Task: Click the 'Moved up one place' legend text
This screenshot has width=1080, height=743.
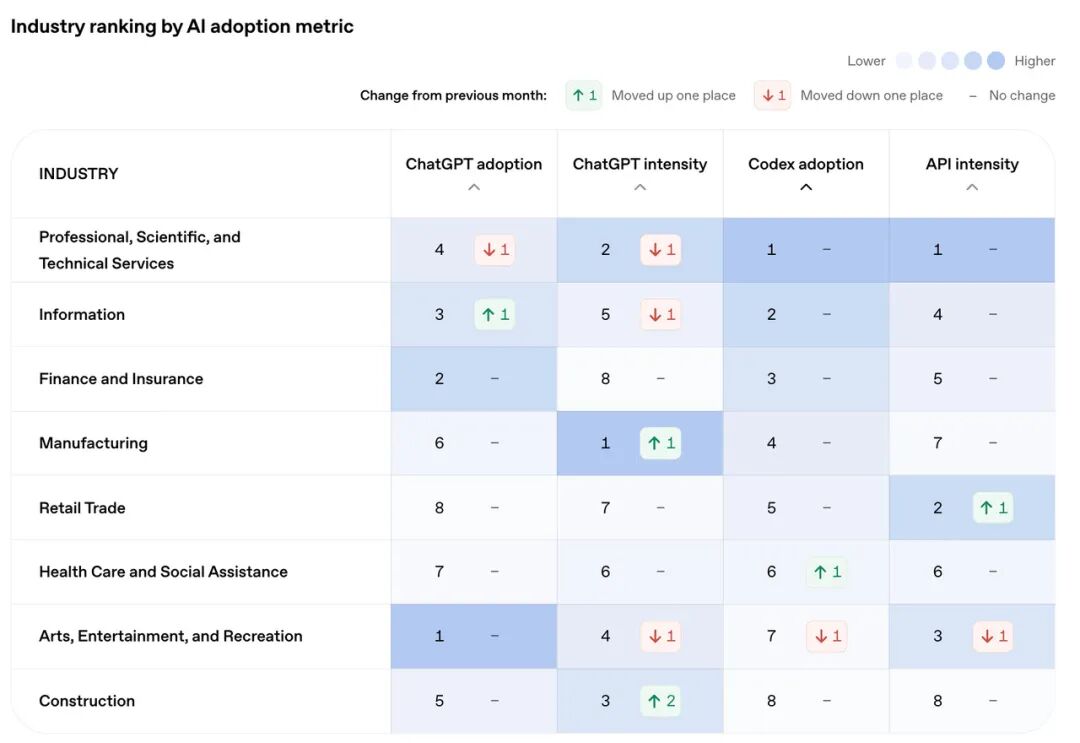Action: 674,95
